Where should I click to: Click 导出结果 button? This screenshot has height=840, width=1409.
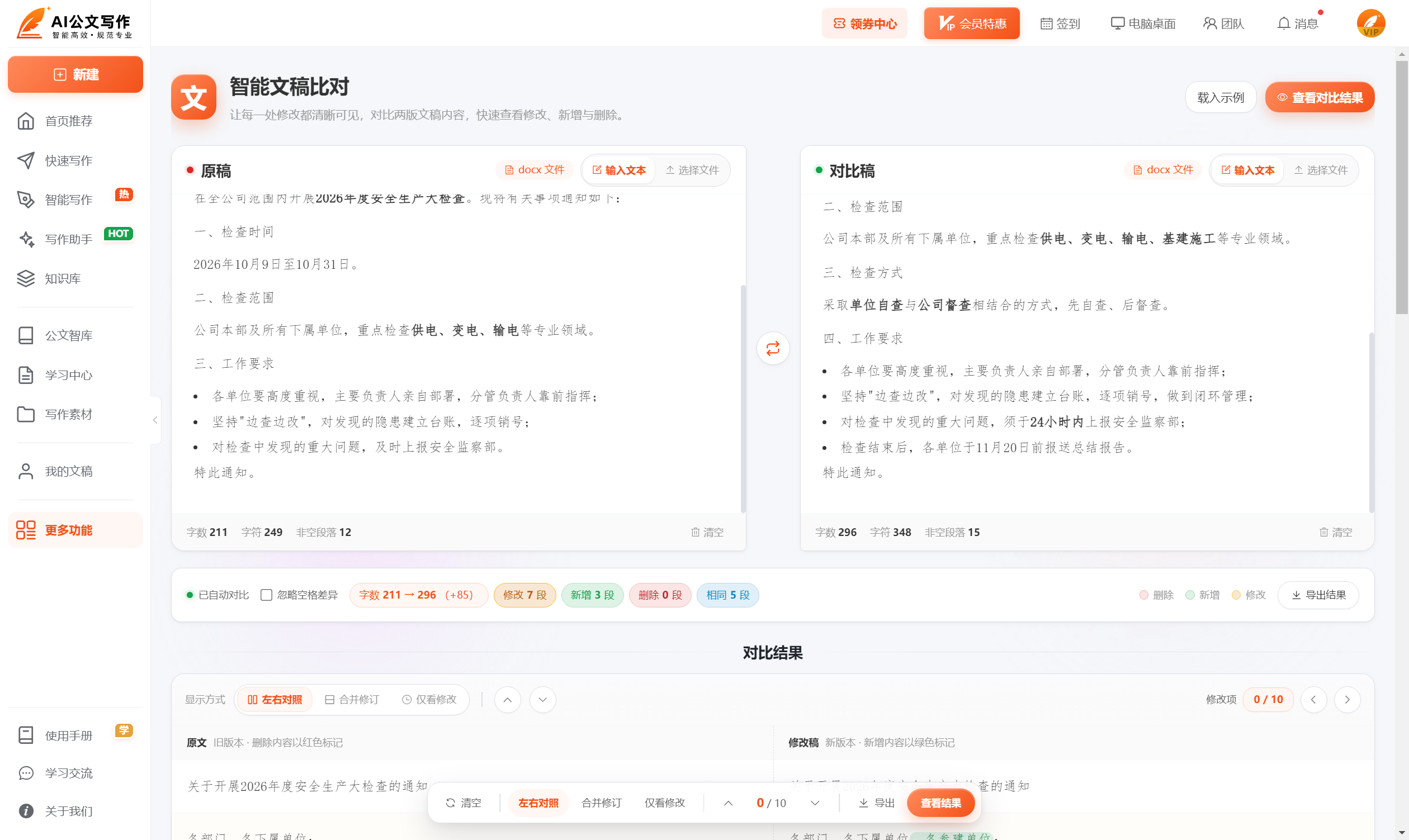[x=1318, y=595]
